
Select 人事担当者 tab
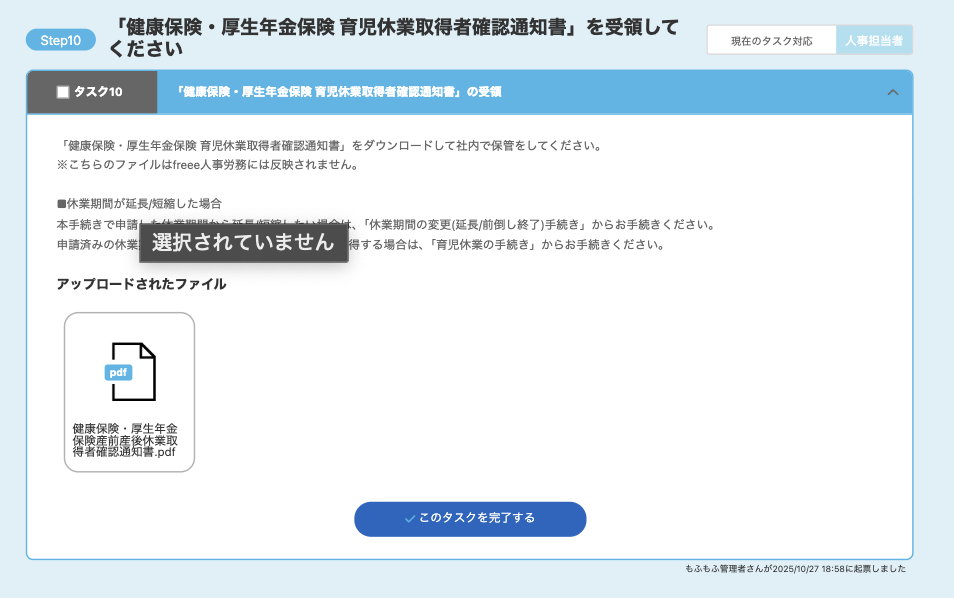pyautogui.click(x=874, y=41)
